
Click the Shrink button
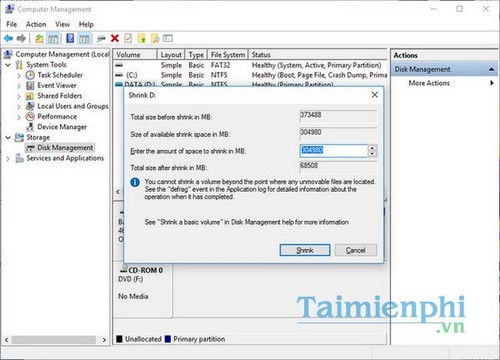click(x=305, y=250)
